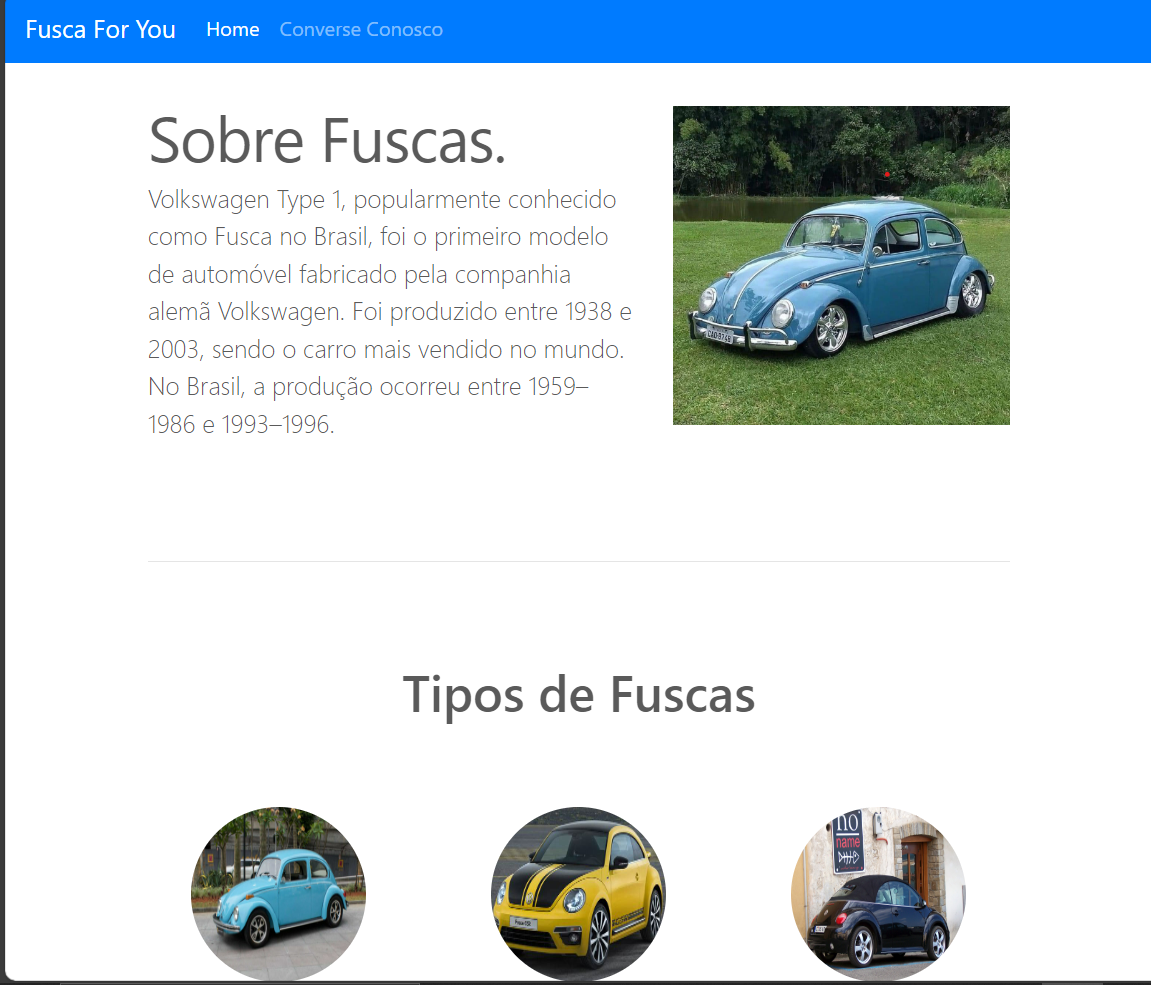Select the black convertible Beetle round thumbnail
The image size is (1151, 985).
879,893
